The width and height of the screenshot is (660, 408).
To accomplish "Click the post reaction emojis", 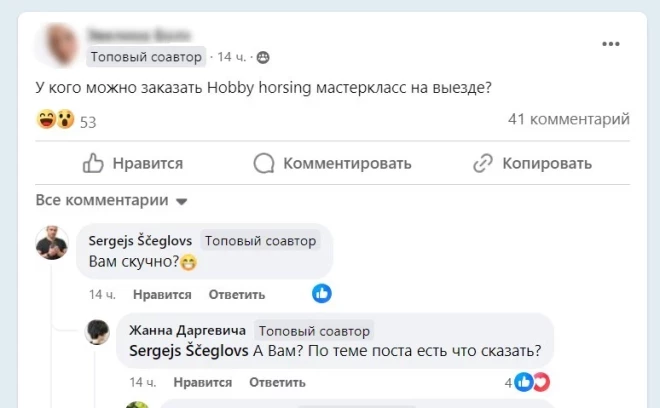I will [x=56, y=121].
